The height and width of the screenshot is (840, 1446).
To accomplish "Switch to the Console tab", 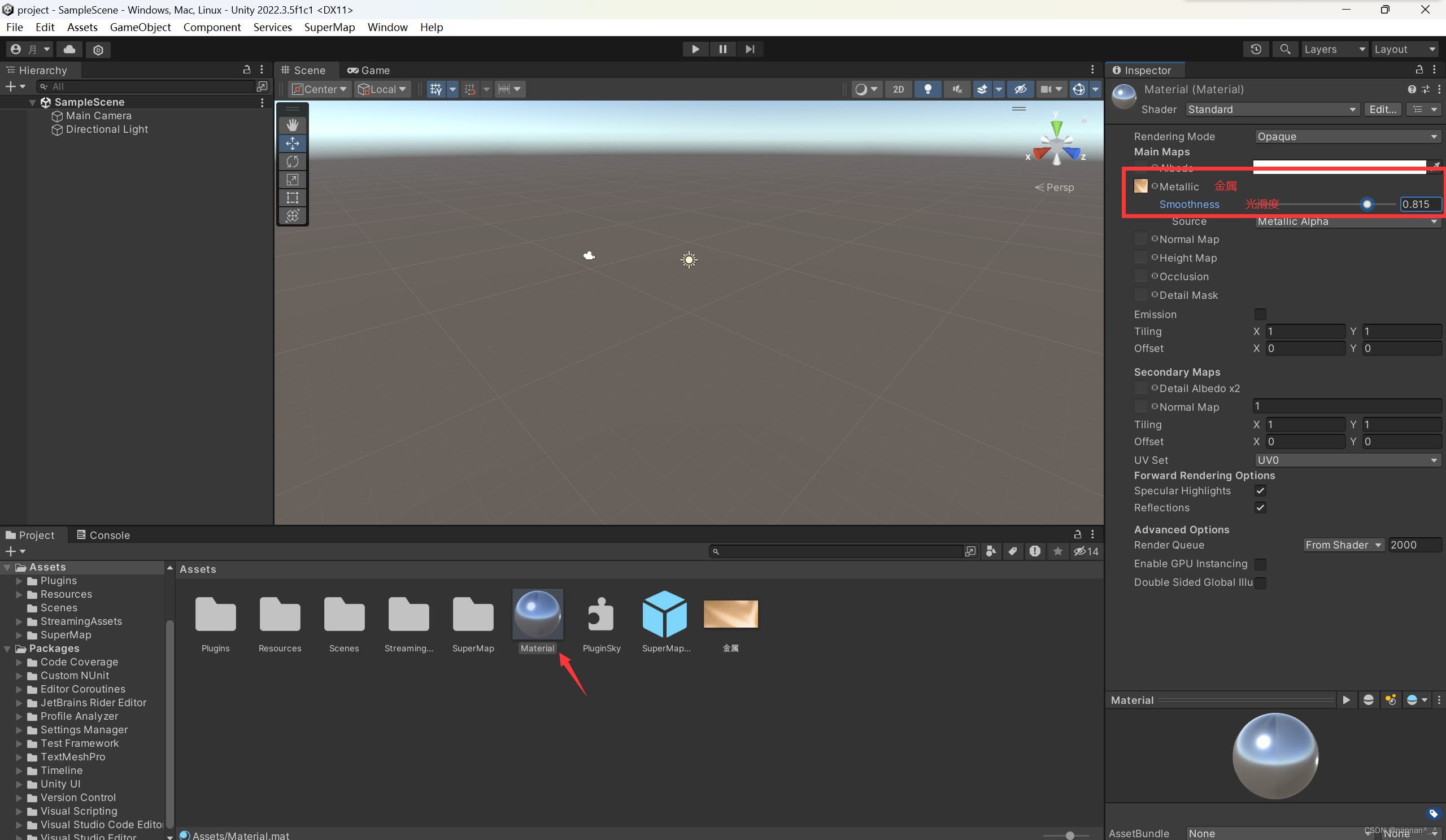I will (x=103, y=535).
